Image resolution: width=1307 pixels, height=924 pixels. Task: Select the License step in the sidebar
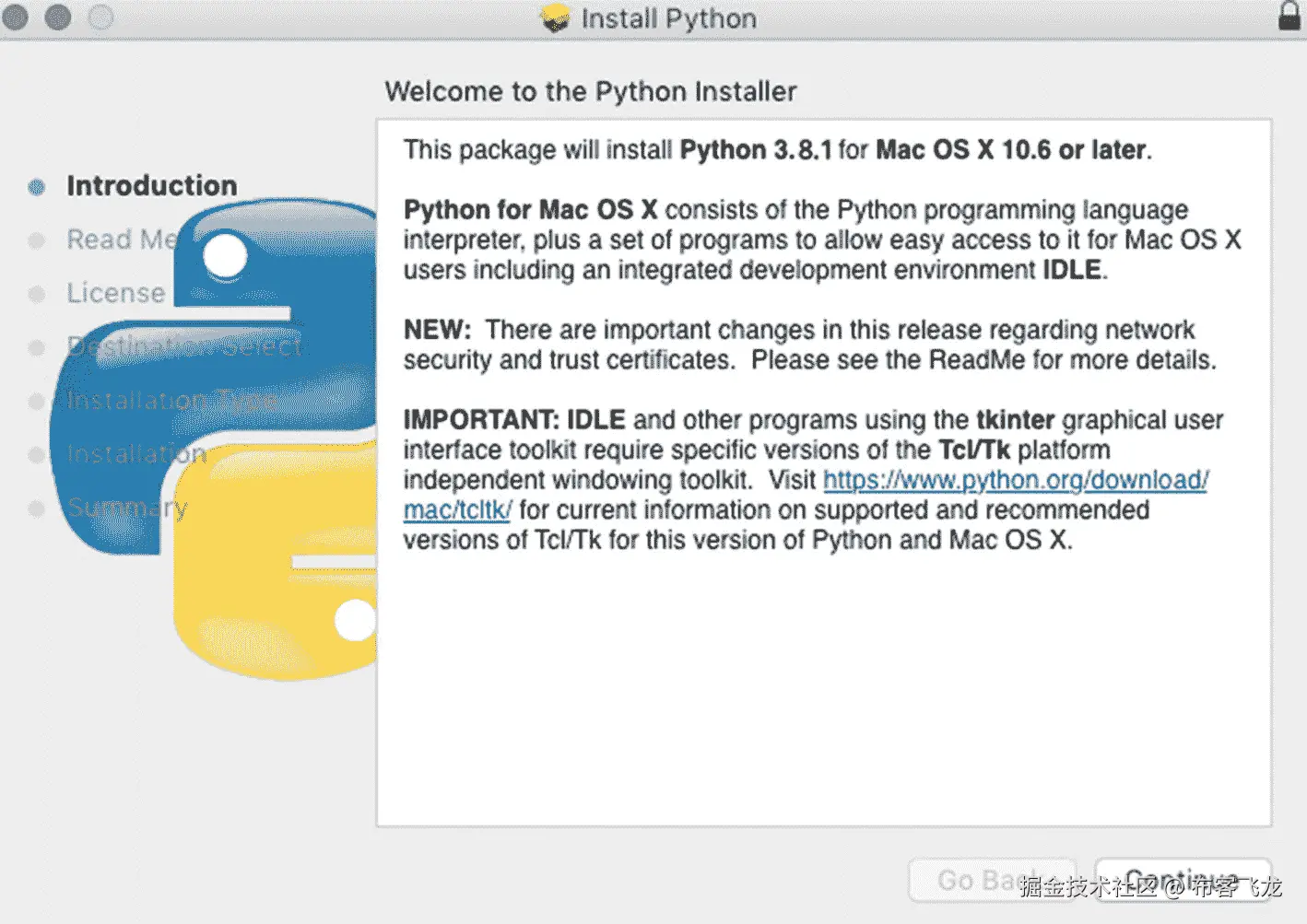[x=116, y=294]
